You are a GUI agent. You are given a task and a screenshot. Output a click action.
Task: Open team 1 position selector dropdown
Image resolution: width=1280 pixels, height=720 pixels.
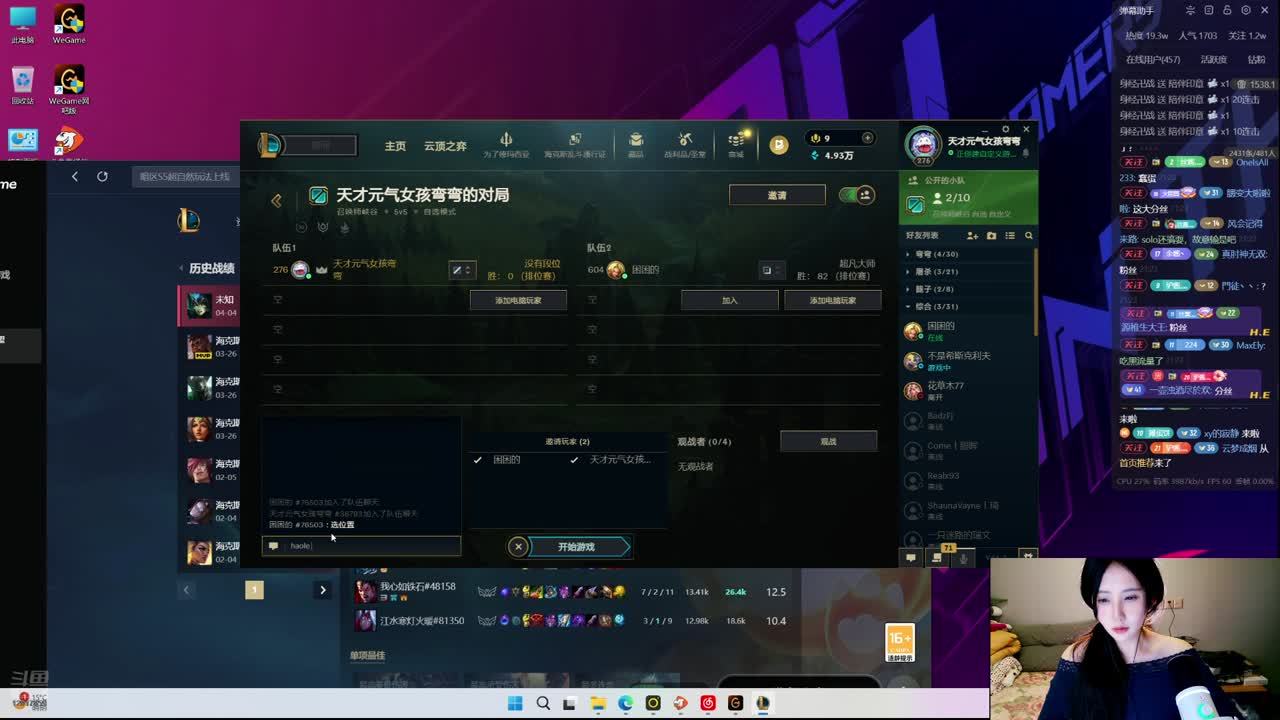point(462,270)
